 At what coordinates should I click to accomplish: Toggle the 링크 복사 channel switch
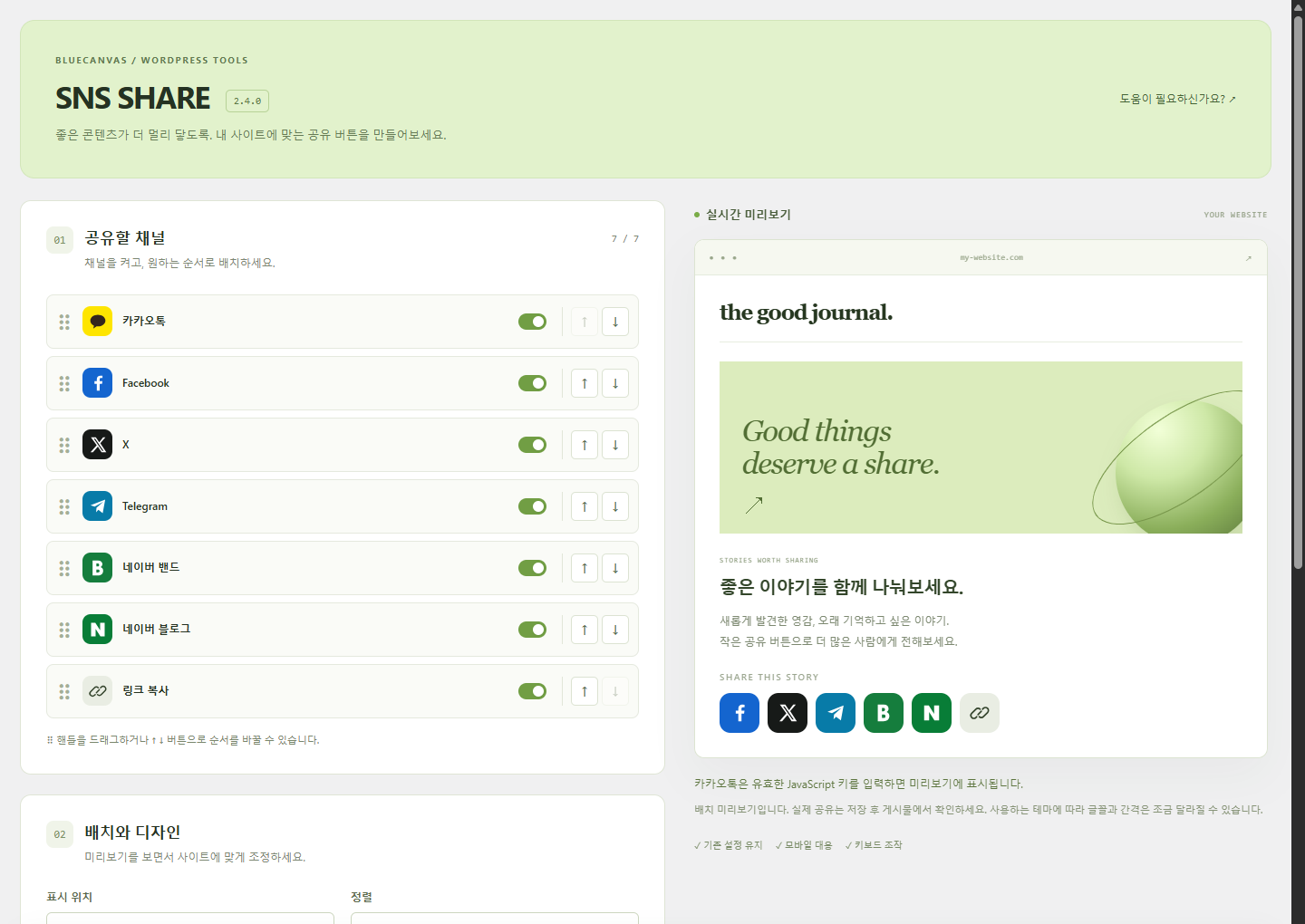click(x=533, y=691)
